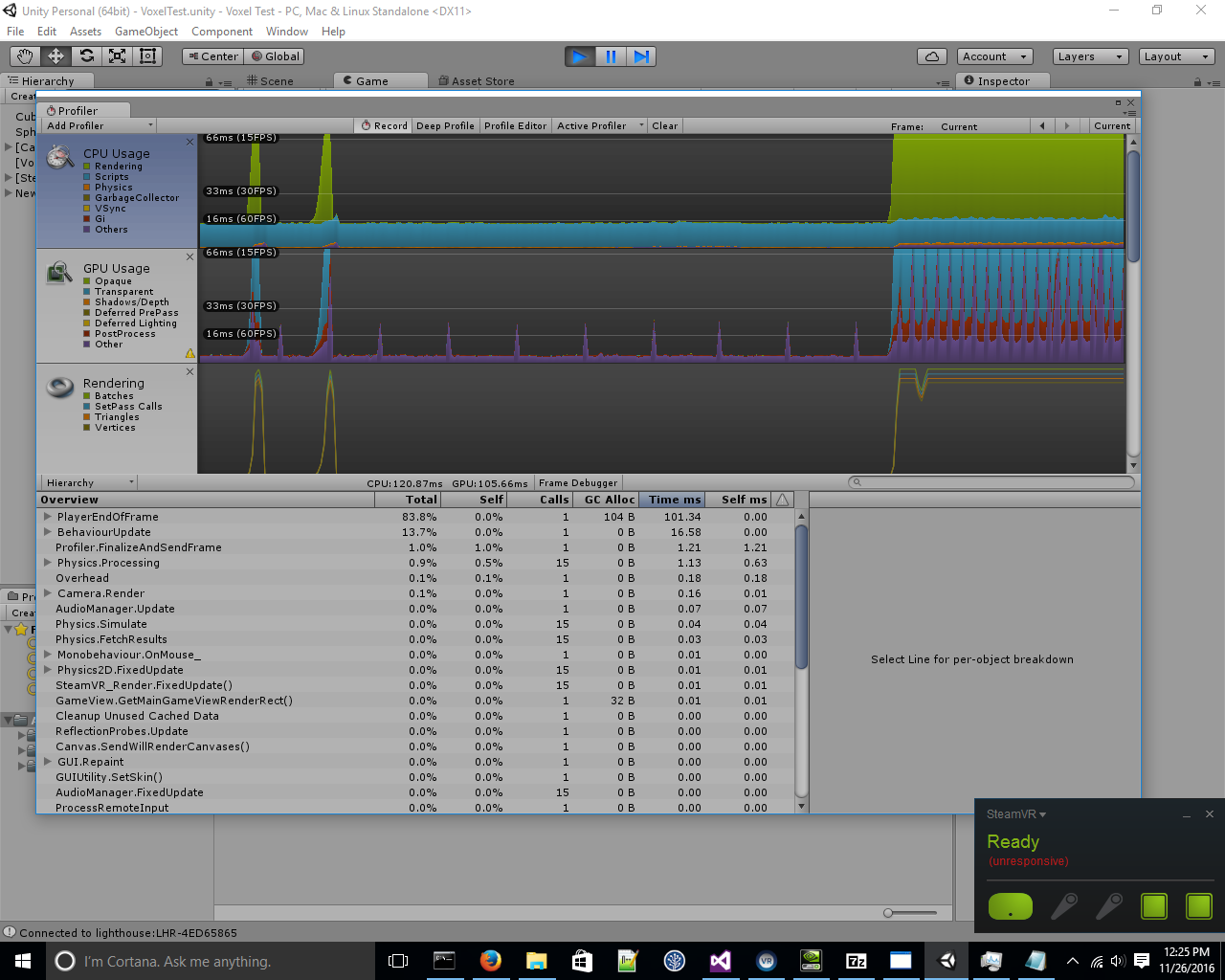Click the SteamVR headset status icon
The image size is (1225, 980).
[1010, 906]
